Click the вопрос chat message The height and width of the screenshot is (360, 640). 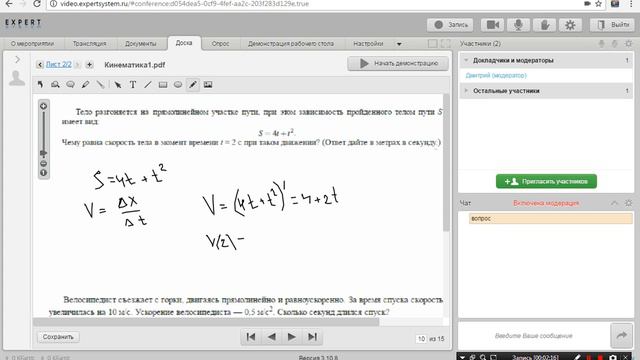[551, 219]
